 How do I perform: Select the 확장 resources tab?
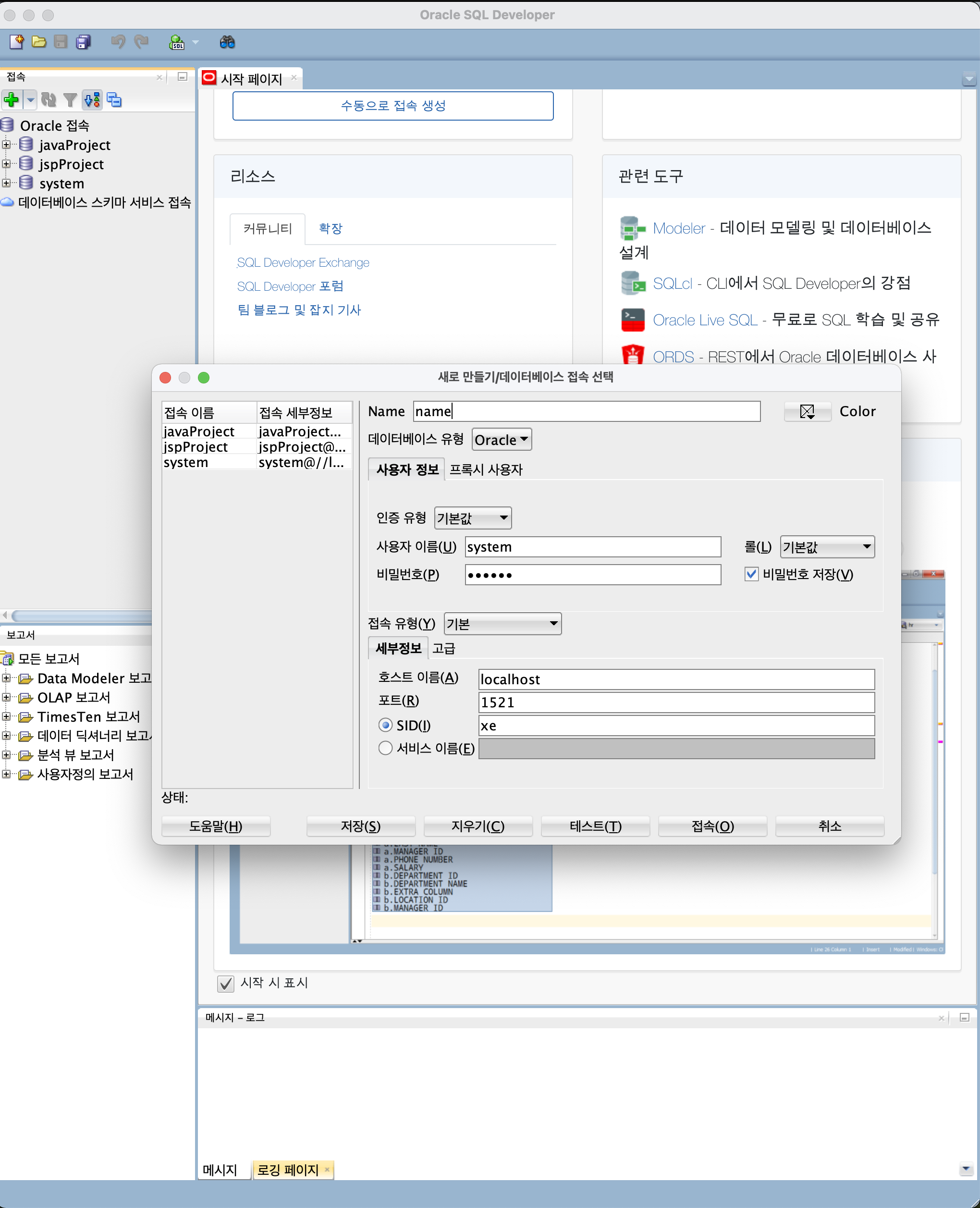(330, 229)
